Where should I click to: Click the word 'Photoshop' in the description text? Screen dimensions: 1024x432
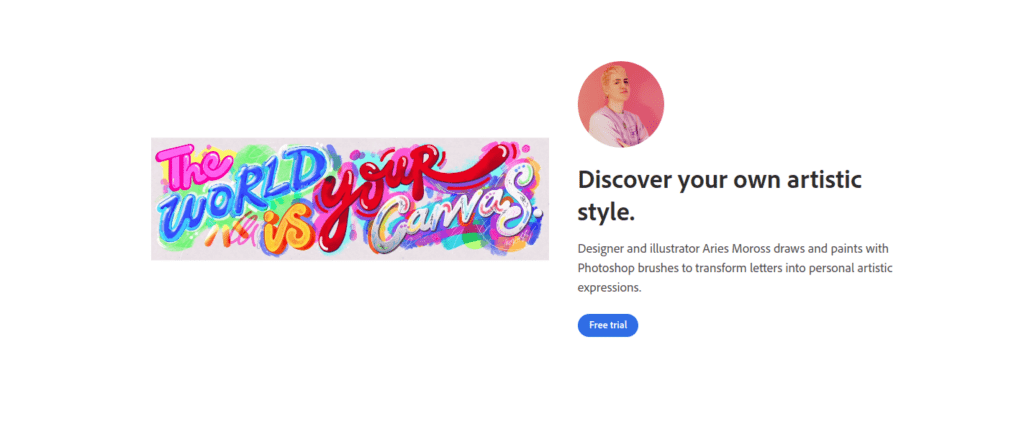coord(600,268)
